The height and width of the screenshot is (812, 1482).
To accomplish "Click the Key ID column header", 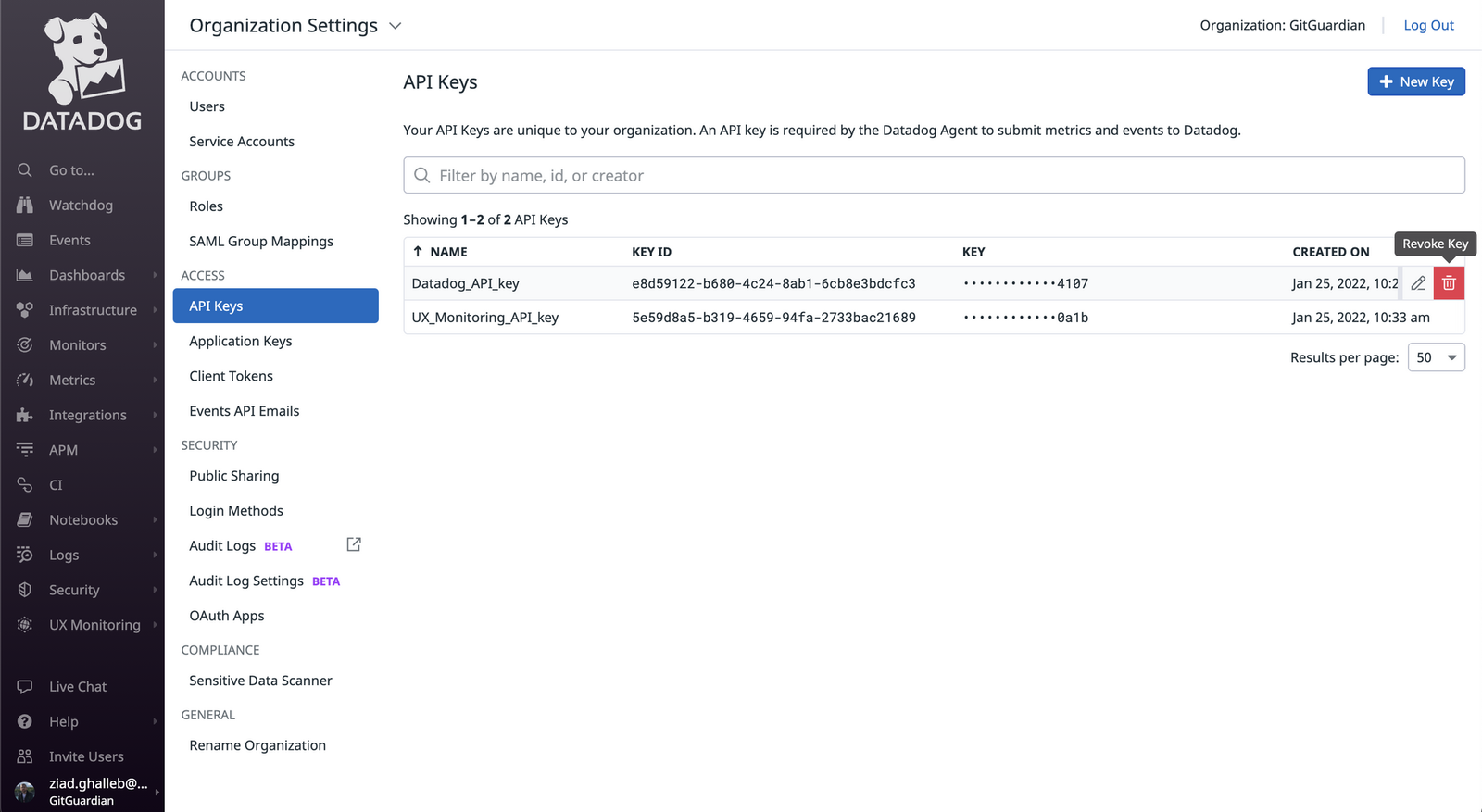I will point(652,252).
